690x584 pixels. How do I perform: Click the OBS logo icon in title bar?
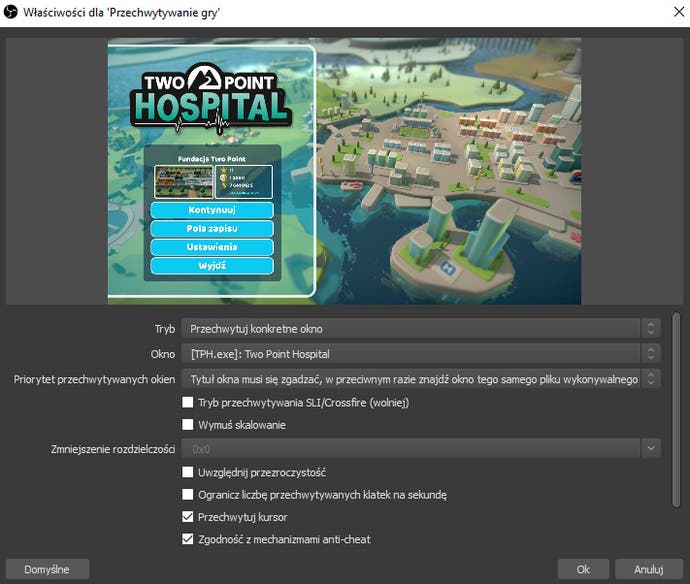click(11, 12)
